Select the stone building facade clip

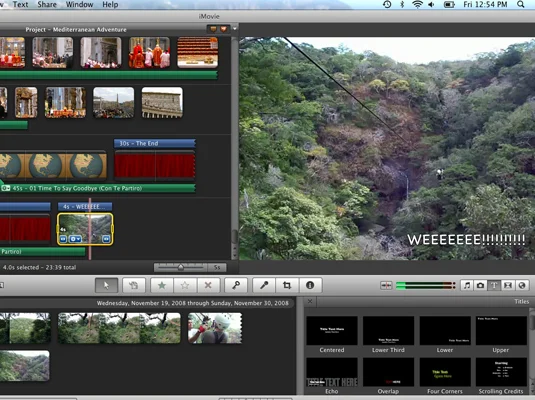(162, 103)
